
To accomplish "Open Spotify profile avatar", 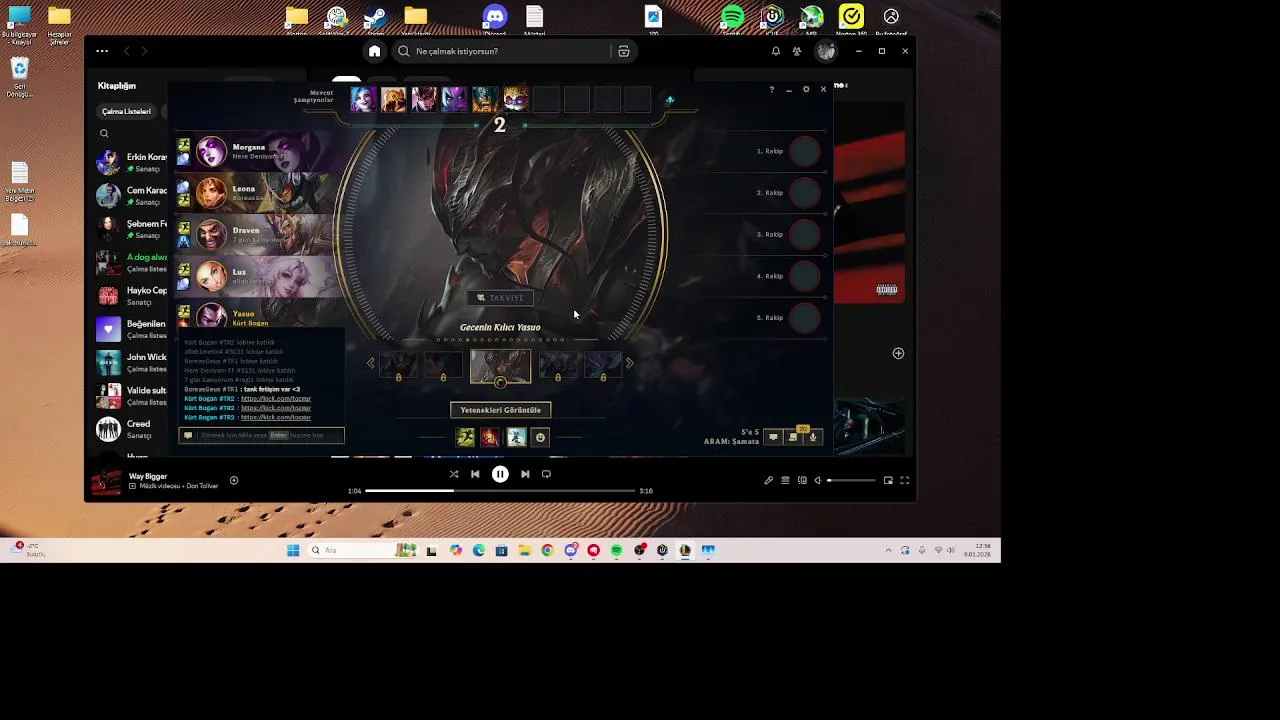I will [x=826, y=51].
